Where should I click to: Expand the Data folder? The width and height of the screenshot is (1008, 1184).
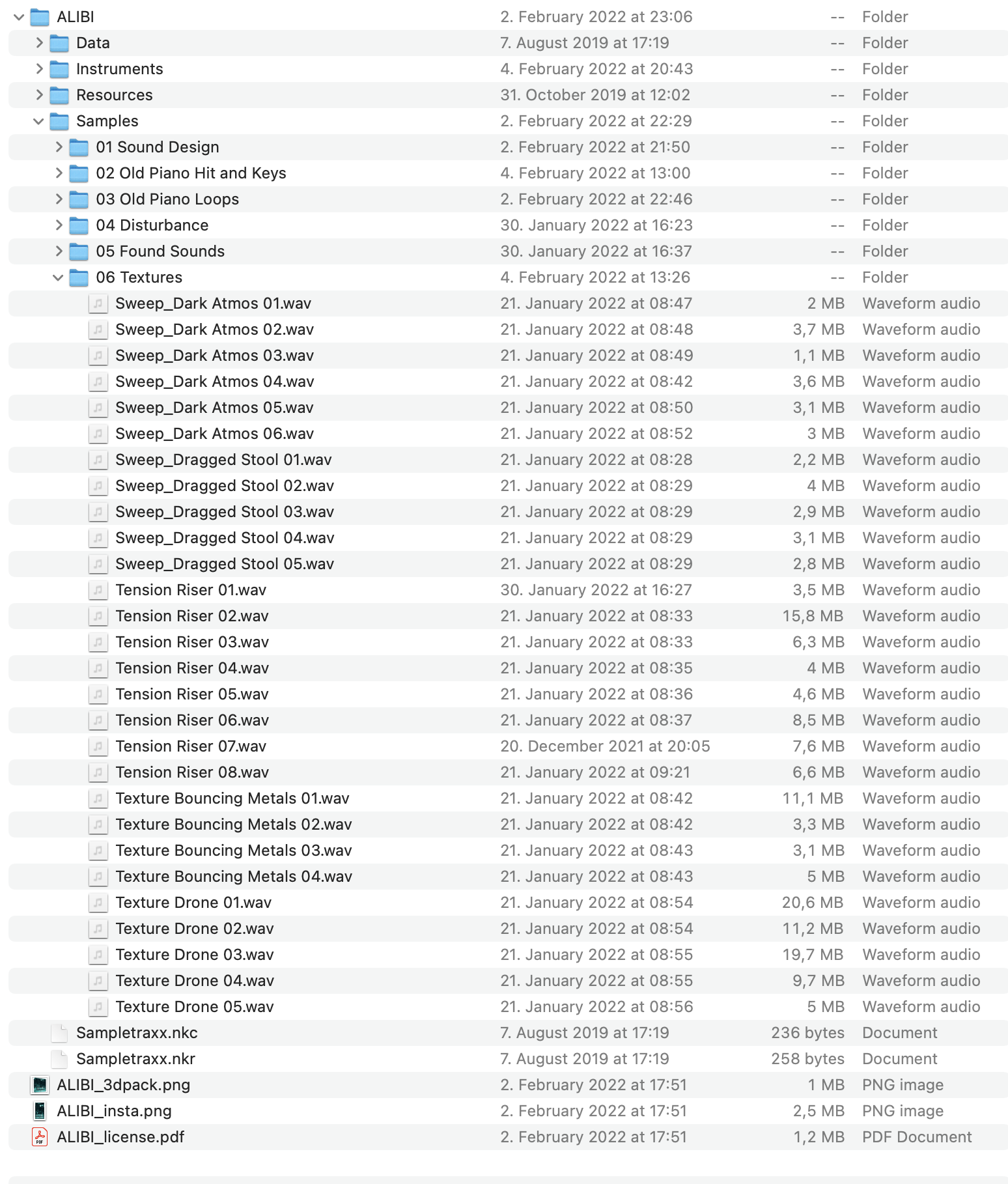[x=39, y=43]
